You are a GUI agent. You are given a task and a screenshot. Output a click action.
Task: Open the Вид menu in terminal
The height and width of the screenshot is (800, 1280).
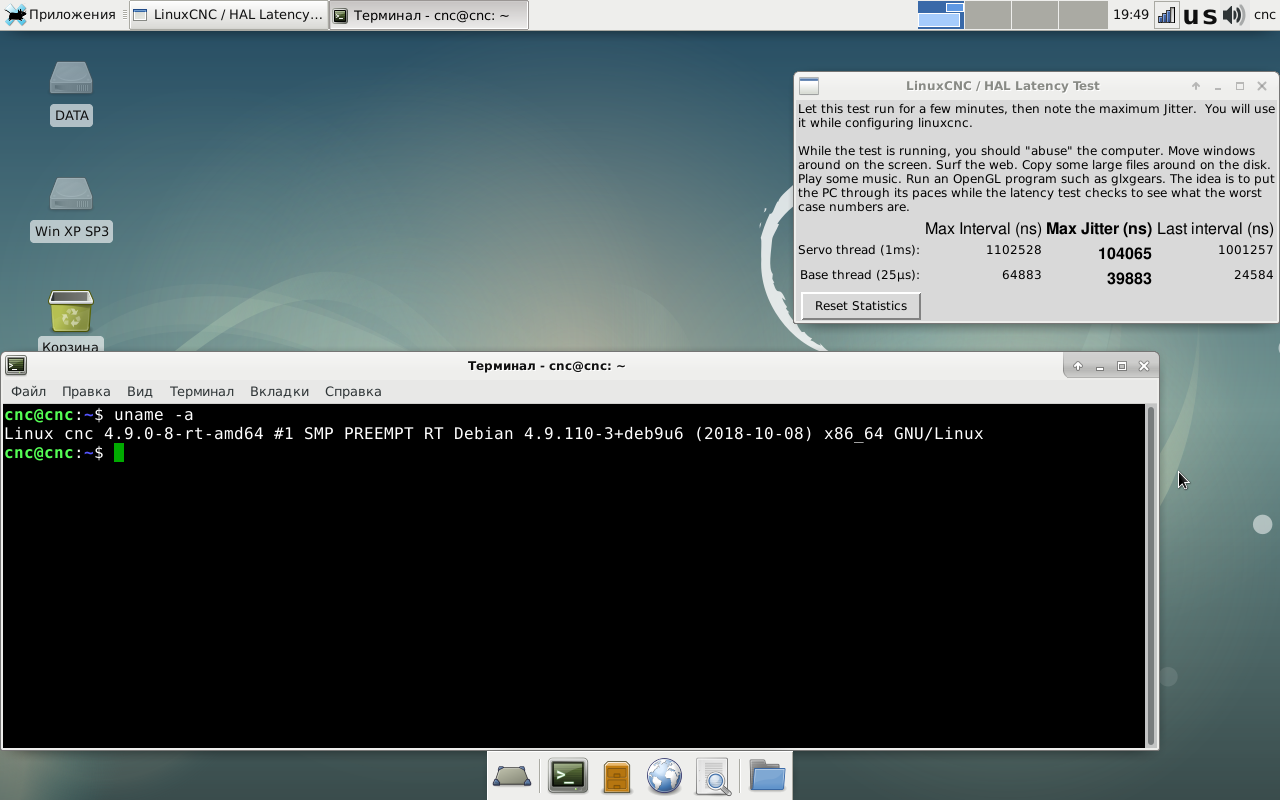[x=140, y=391]
